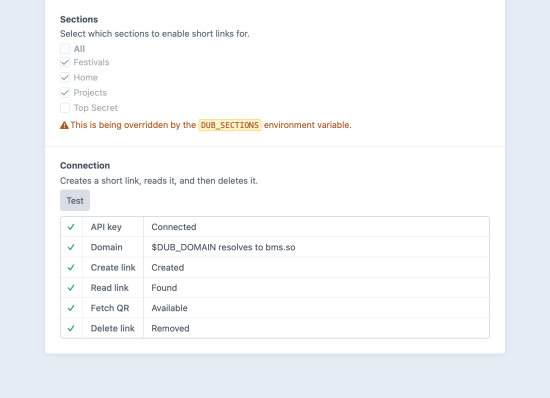
Task: Click the warning triangle icon
Action: pyautogui.click(x=64, y=125)
